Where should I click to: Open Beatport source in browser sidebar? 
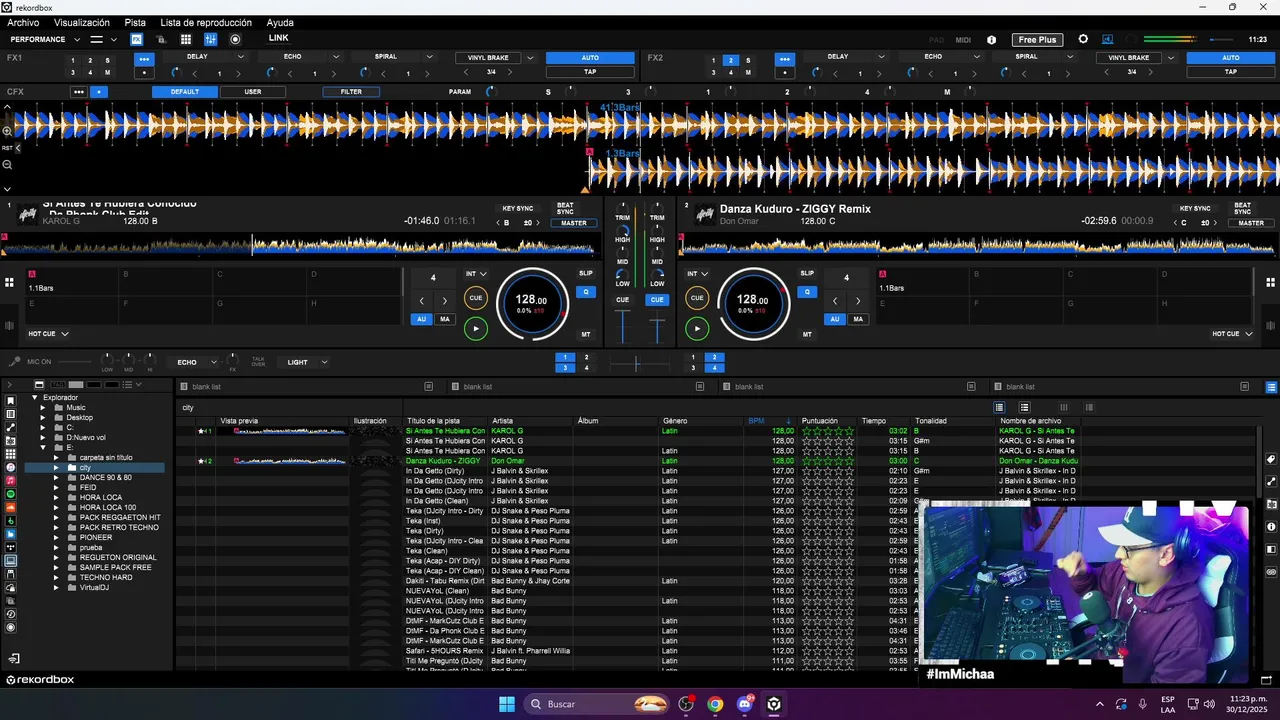click(11, 521)
